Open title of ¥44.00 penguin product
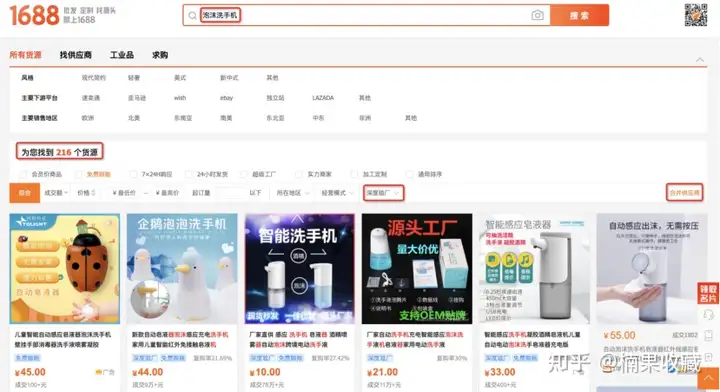The image size is (720, 392). point(180,340)
